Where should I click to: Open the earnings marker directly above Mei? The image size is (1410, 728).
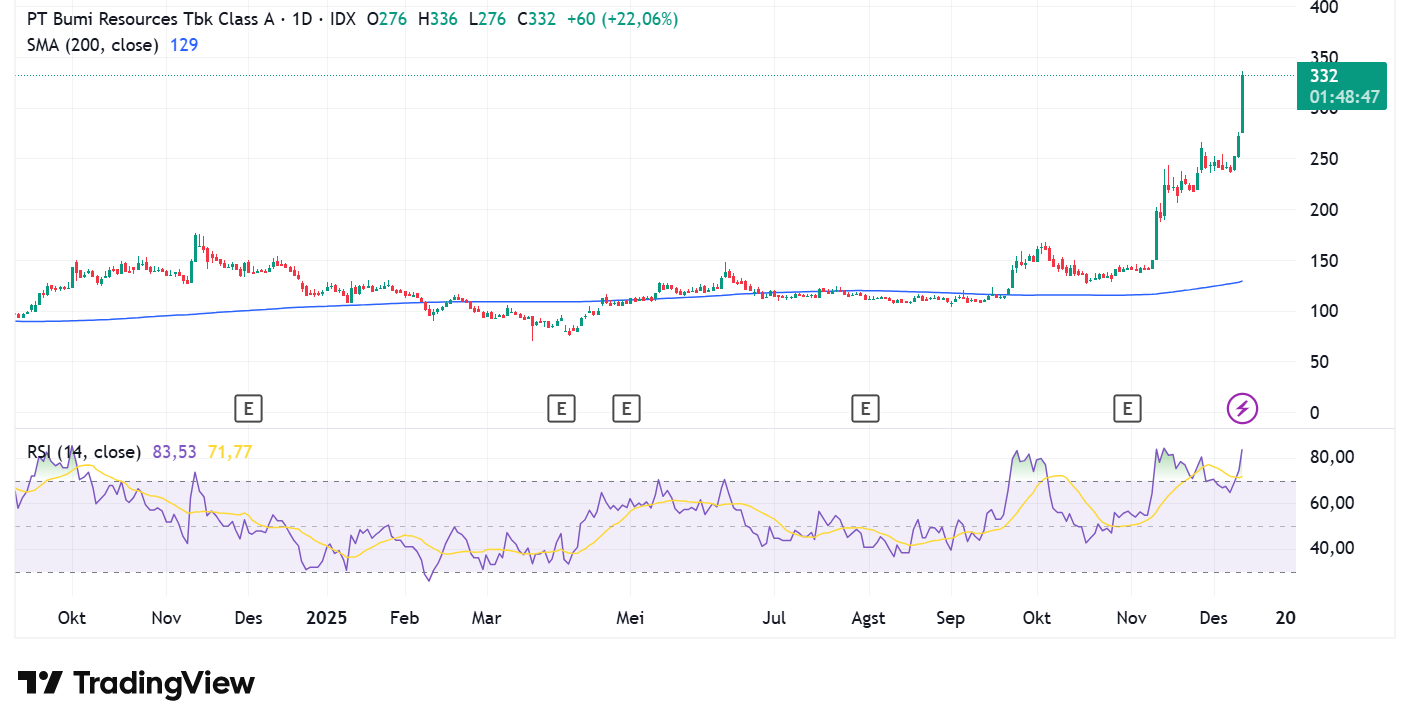click(626, 408)
